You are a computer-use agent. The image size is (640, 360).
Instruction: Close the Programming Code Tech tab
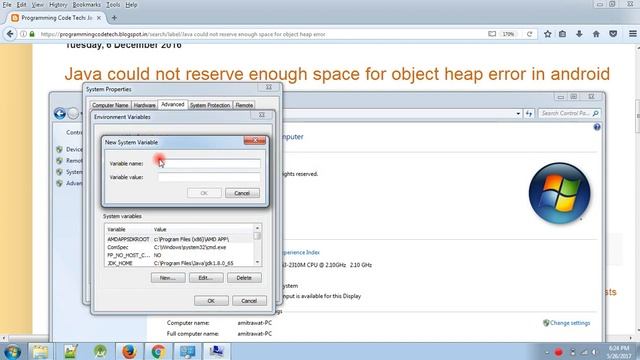pyautogui.click(x=99, y=18)
